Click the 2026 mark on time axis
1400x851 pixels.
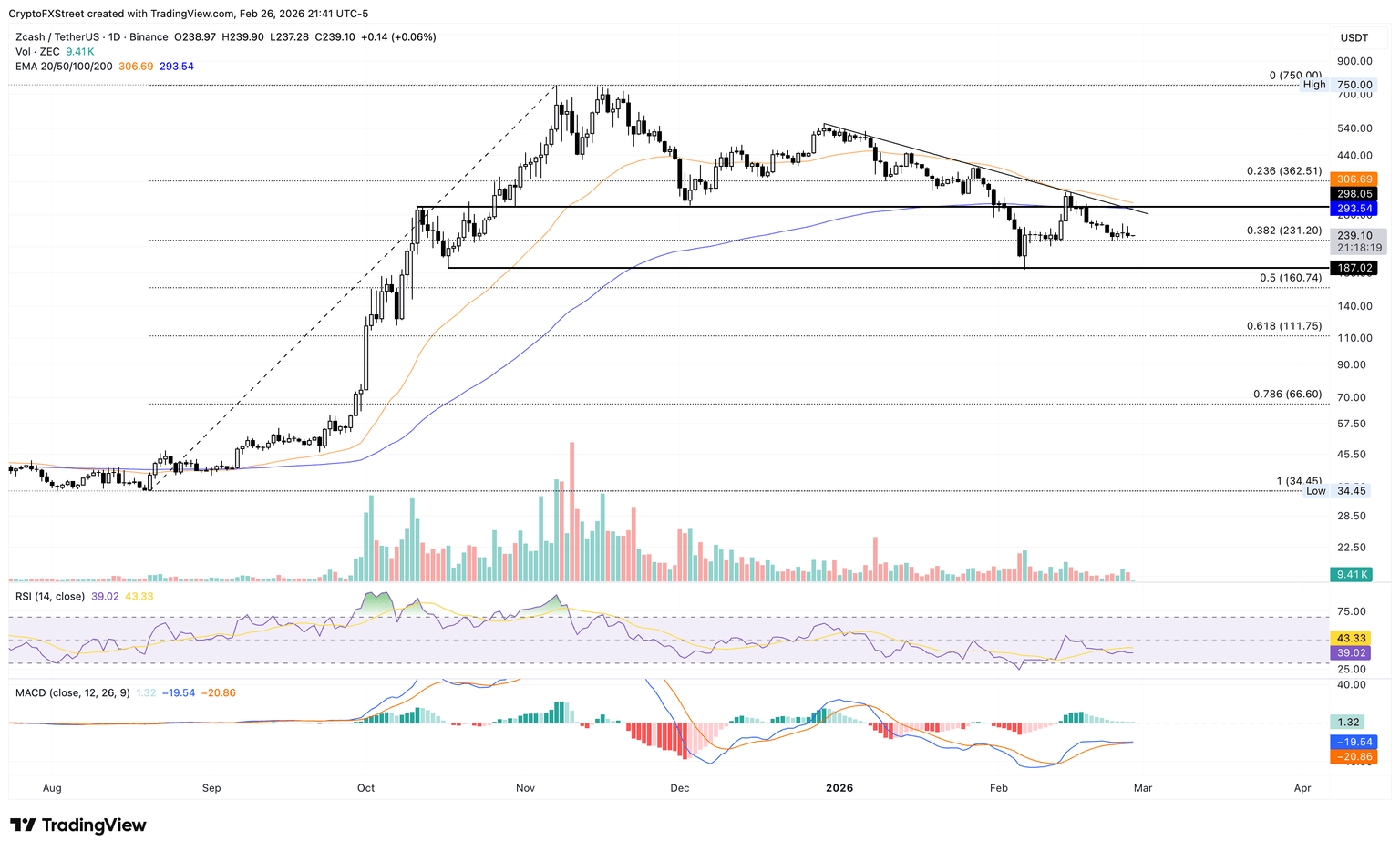tap(839, 788)
